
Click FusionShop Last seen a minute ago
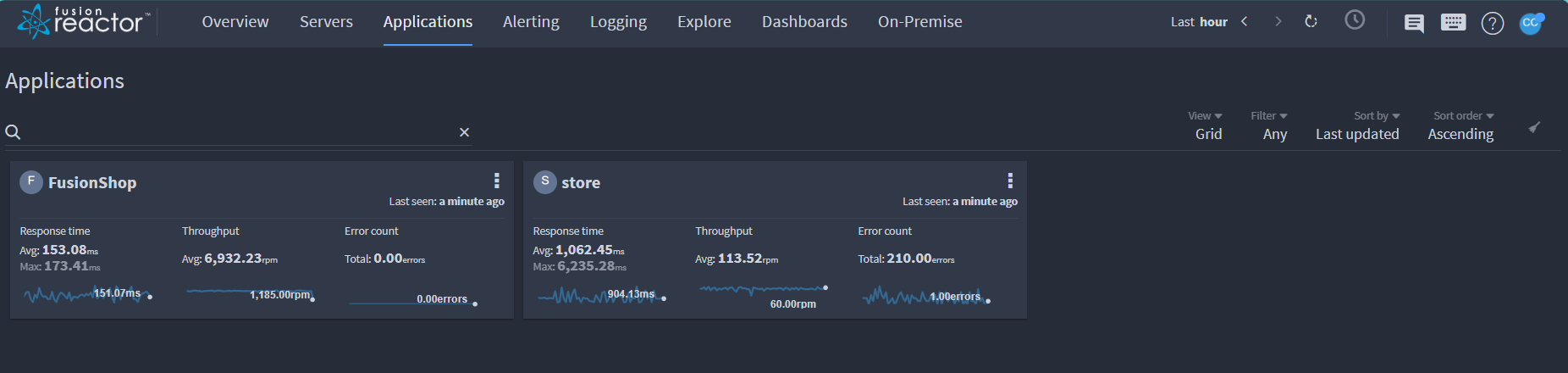click(446, 202)
